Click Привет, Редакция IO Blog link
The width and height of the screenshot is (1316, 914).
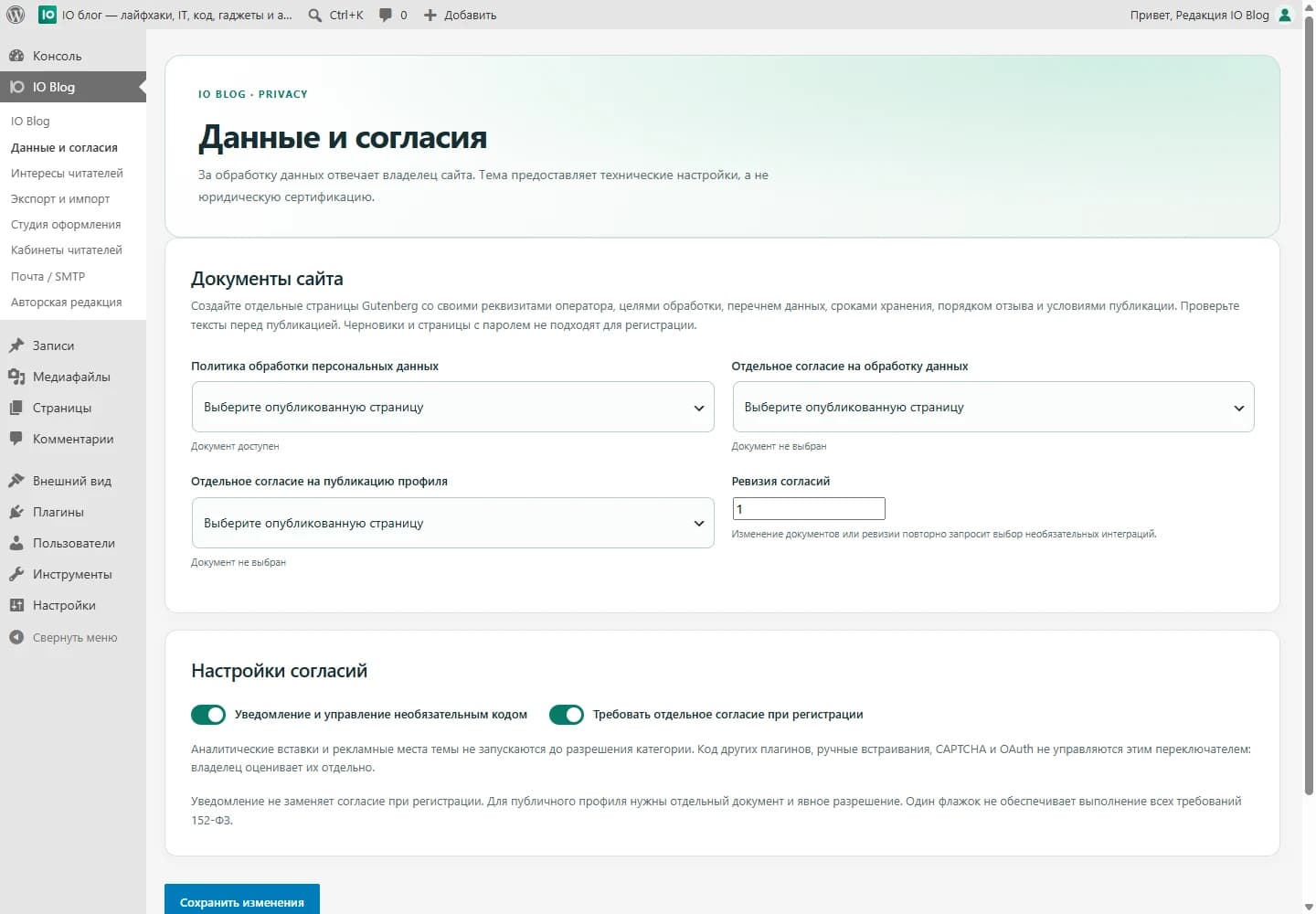pyautogui.click(x=1199, y=15)
